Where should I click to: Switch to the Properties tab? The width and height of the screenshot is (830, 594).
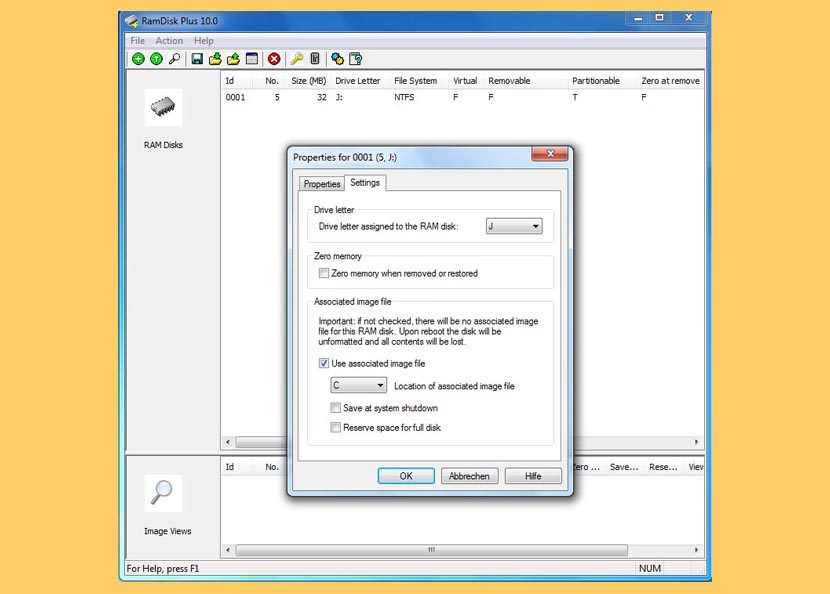coord(322,184)
